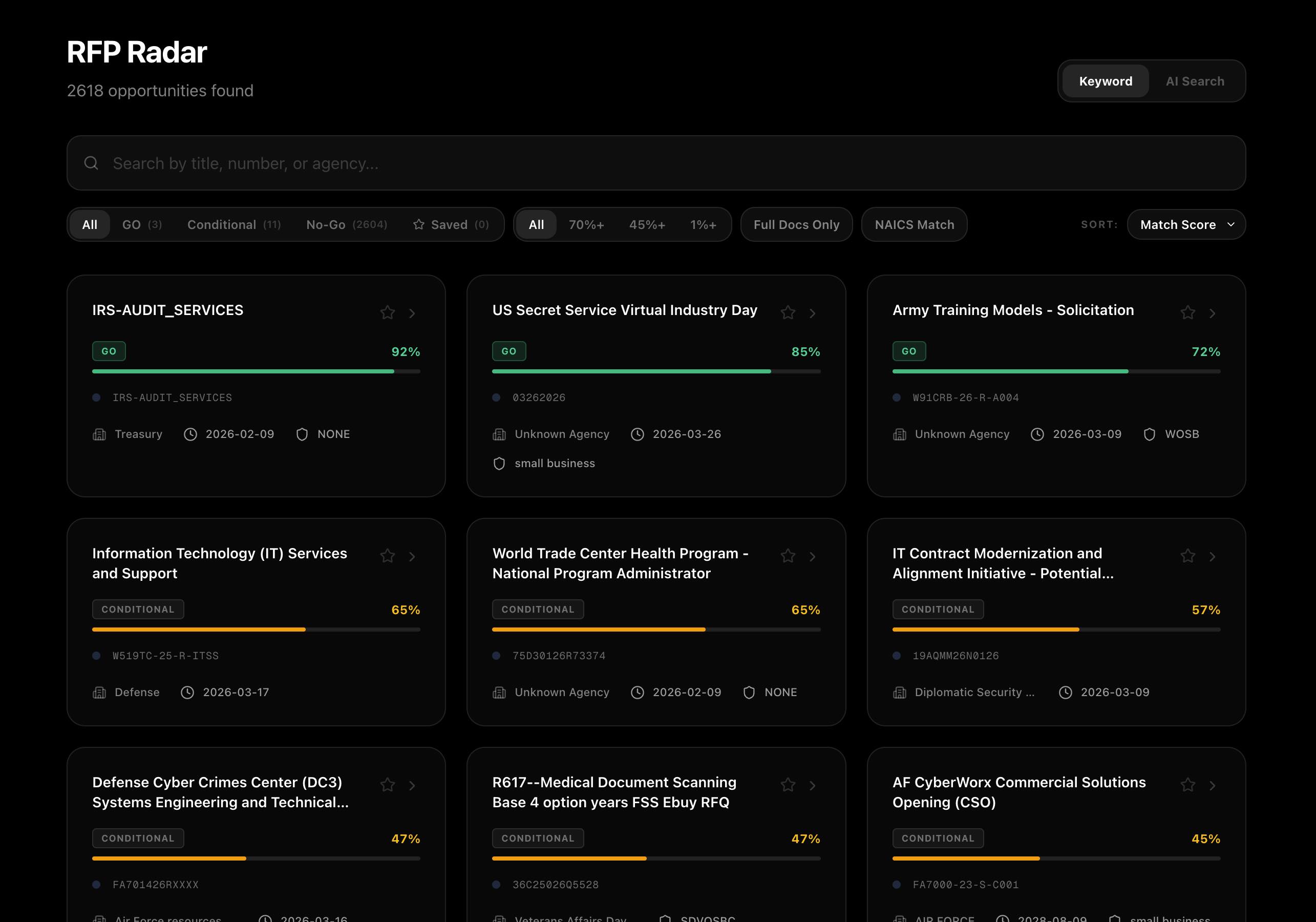Image resolution: width=1316 pixels, height=922 pixels.
Task: Click the shield icon showing WOSB set-aside
Action: pos(1151,434)
